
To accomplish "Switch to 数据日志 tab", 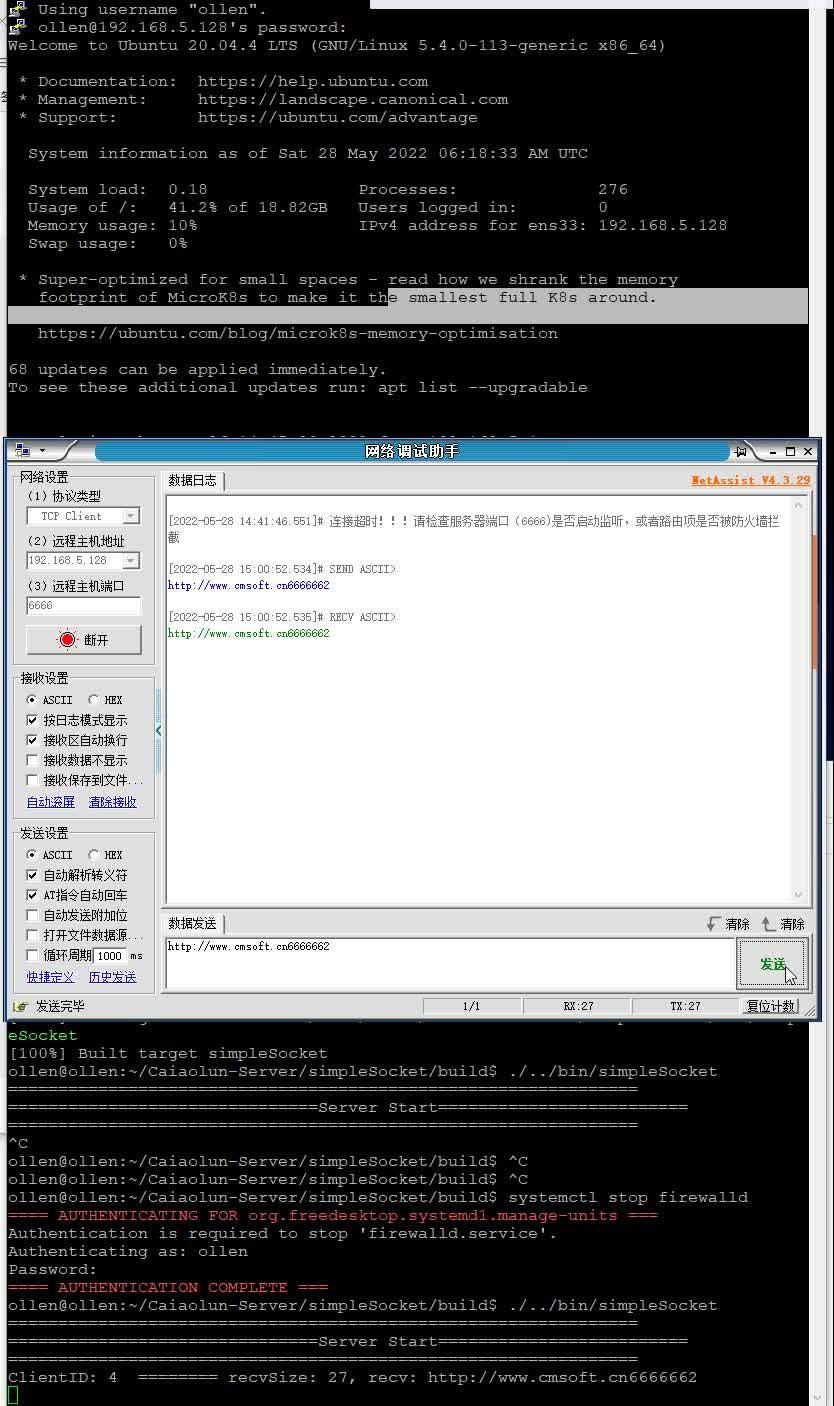I will 192,480.
